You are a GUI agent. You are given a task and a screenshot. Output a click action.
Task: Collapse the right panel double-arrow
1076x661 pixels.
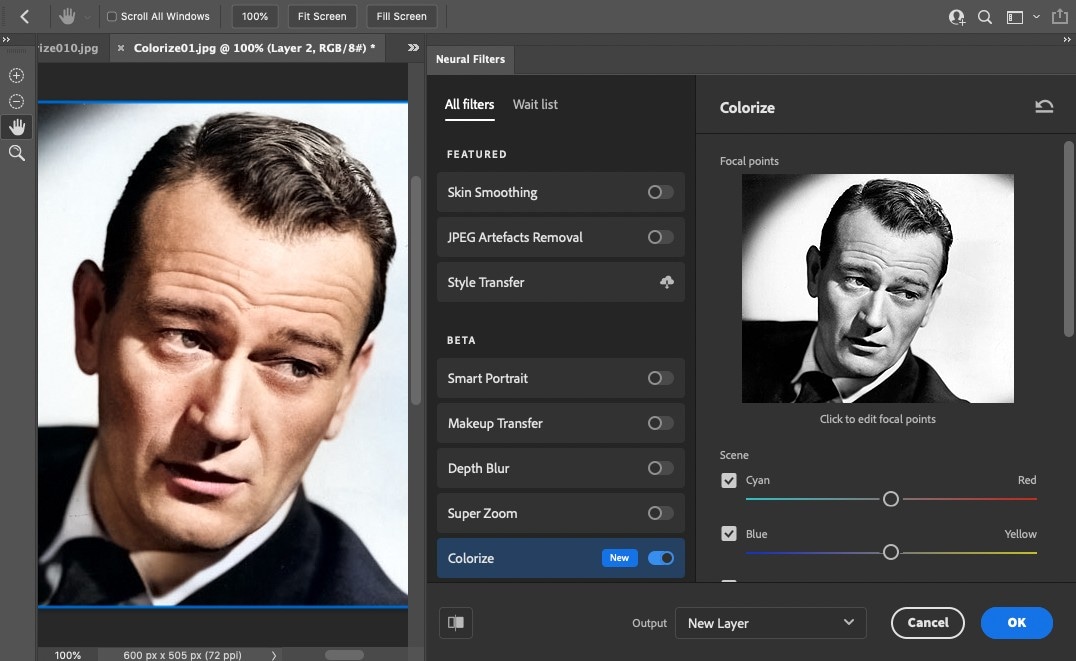tap(1067, 40)
